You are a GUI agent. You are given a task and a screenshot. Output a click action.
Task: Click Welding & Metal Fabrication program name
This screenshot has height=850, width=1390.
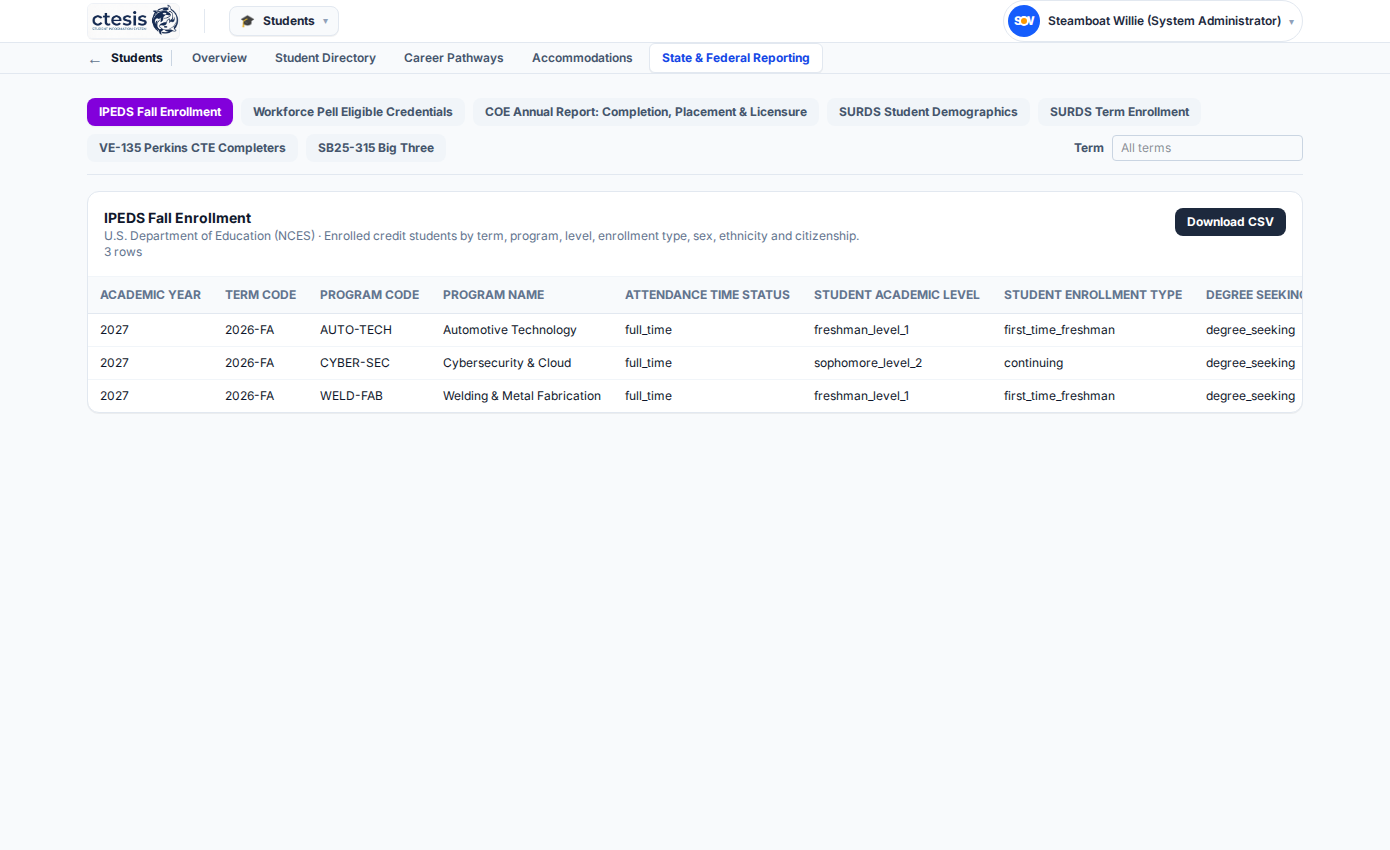(x=522, y=396)
